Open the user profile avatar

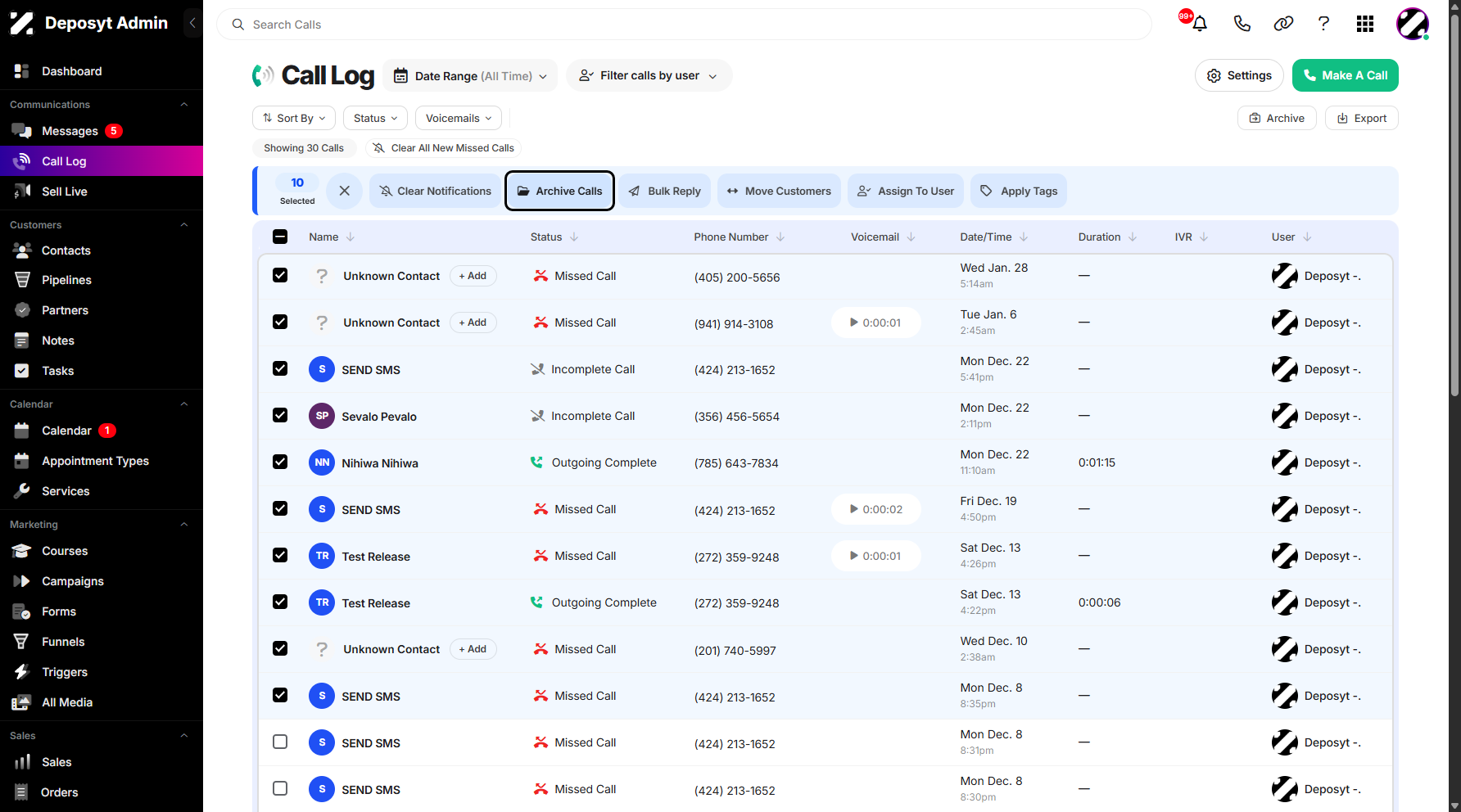click(1412, 24)
